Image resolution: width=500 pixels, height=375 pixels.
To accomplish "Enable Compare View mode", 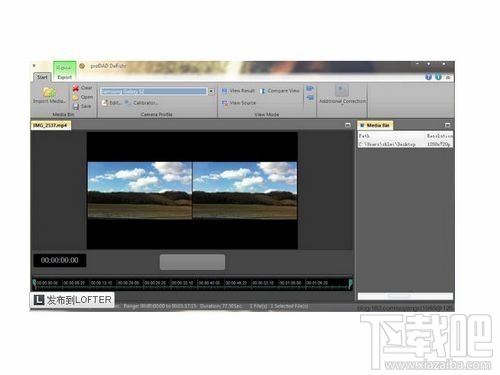I will 280,91.
